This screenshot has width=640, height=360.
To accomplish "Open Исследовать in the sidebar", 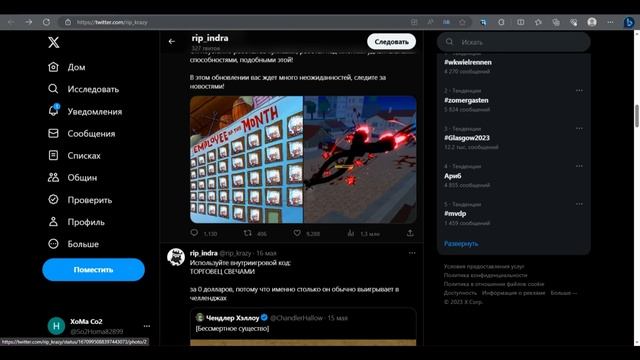I will point(83,89).
